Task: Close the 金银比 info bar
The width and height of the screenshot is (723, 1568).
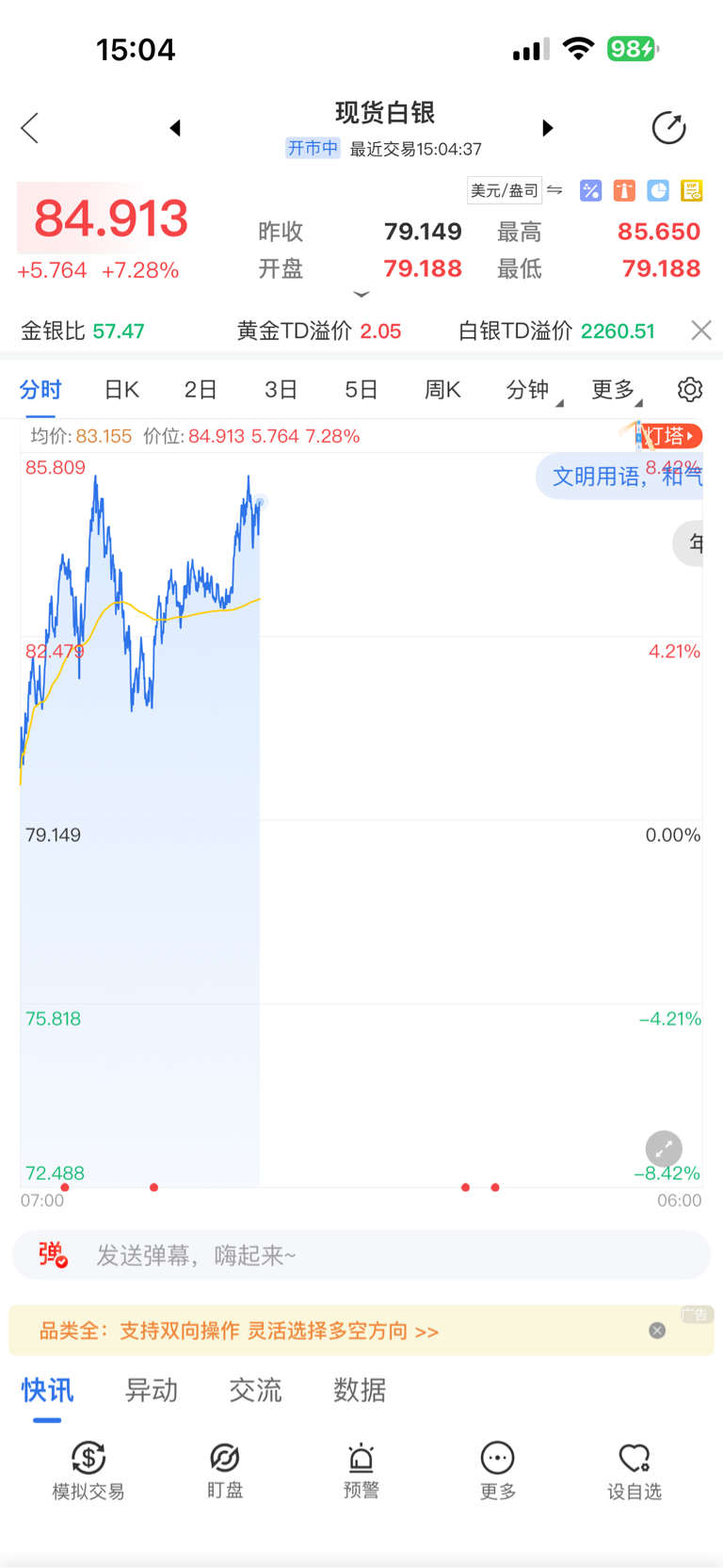Action: 701,331
